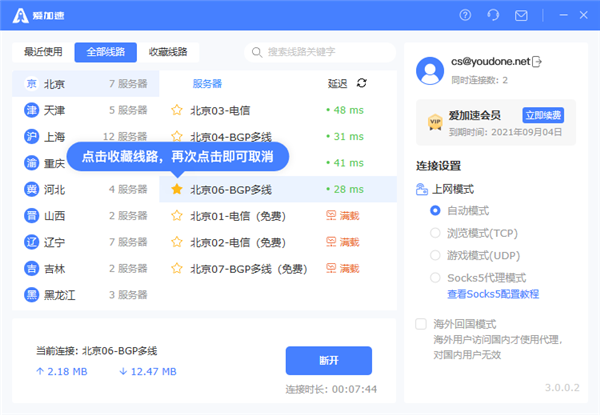Enable 海外回国模式 checkbox
600x415 pixels.
click(421, 324)
